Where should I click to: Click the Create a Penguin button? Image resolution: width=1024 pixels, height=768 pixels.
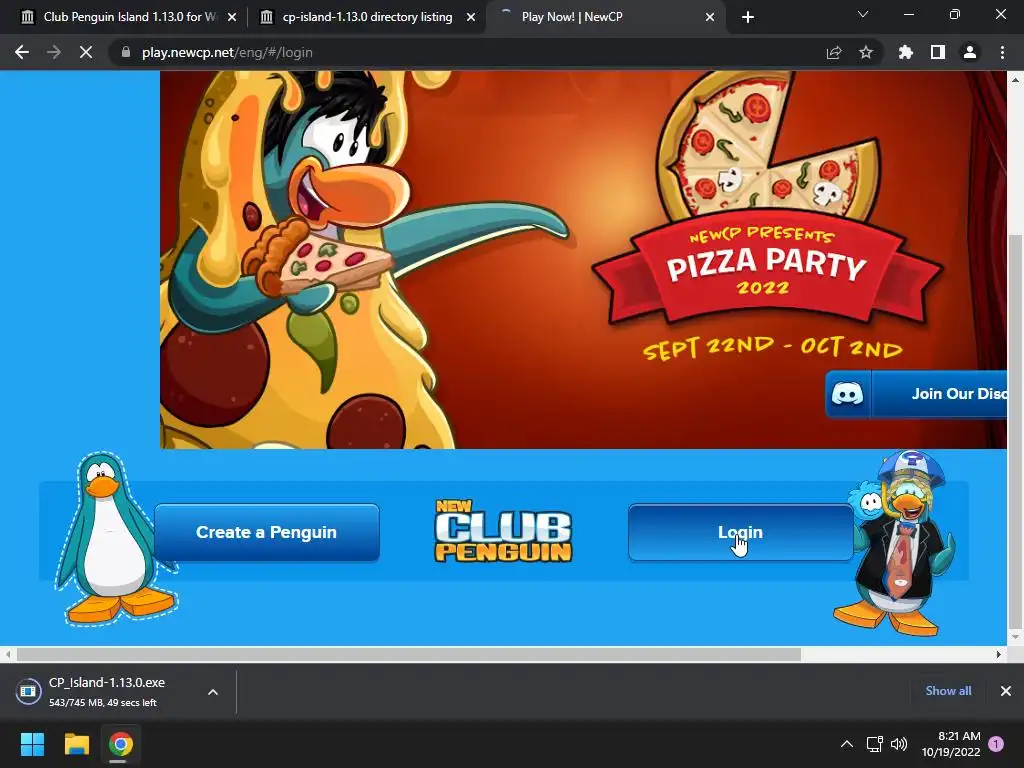[x=266, y=532]
